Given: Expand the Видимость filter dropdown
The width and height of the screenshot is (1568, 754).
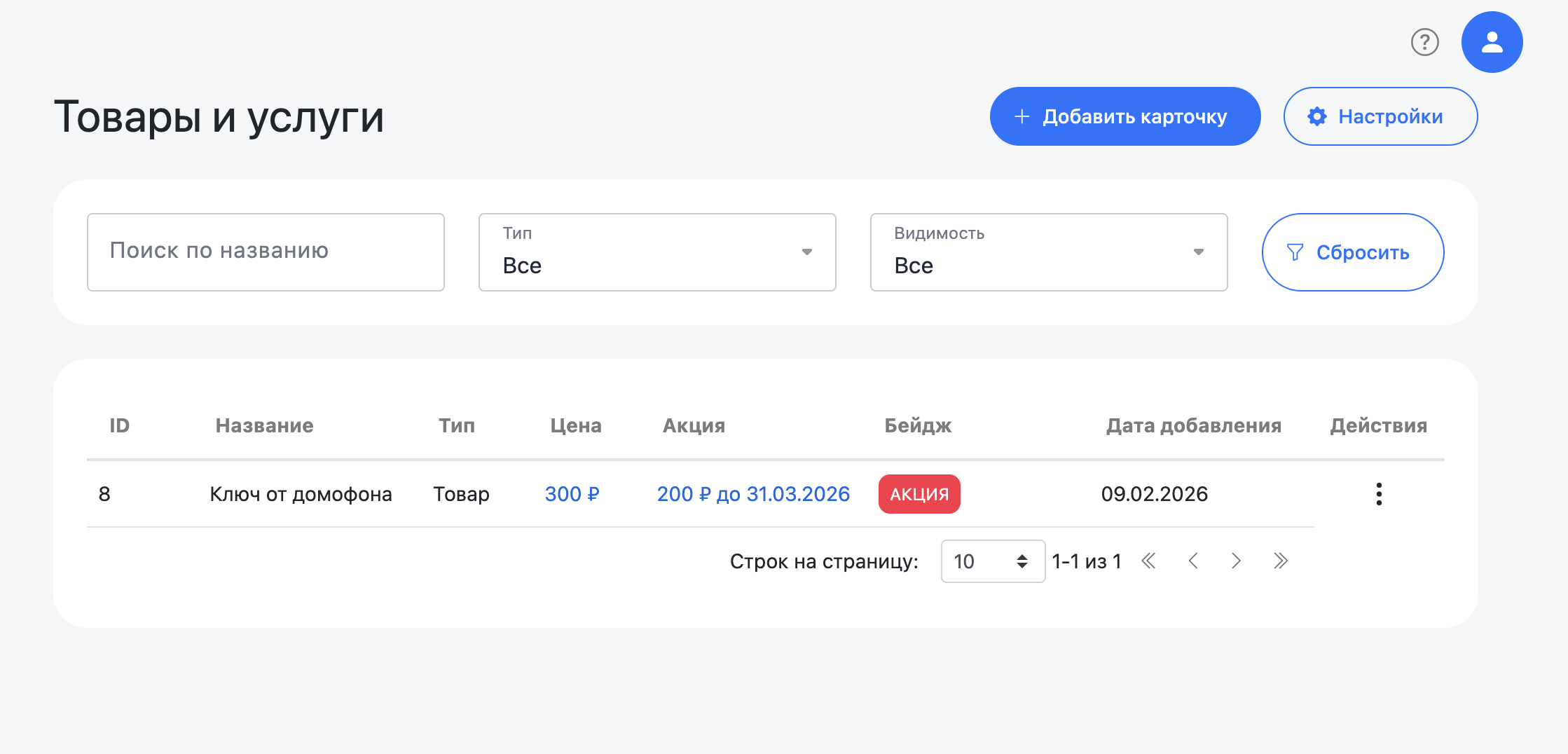Looking at the screenshot, I should click(x=1048, y=252).
